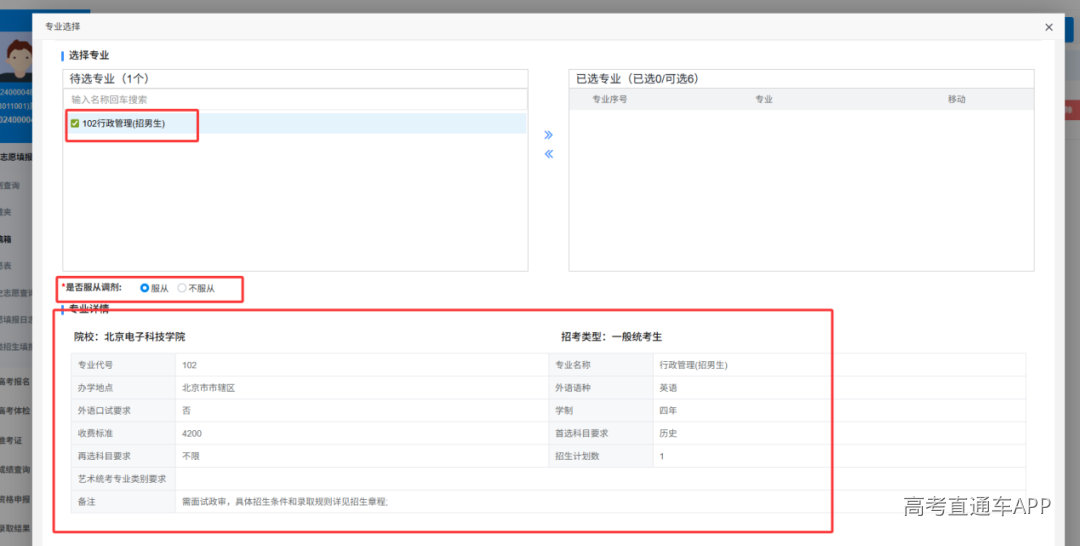Click the 北京市市辖区 cell

pos(362,388)
